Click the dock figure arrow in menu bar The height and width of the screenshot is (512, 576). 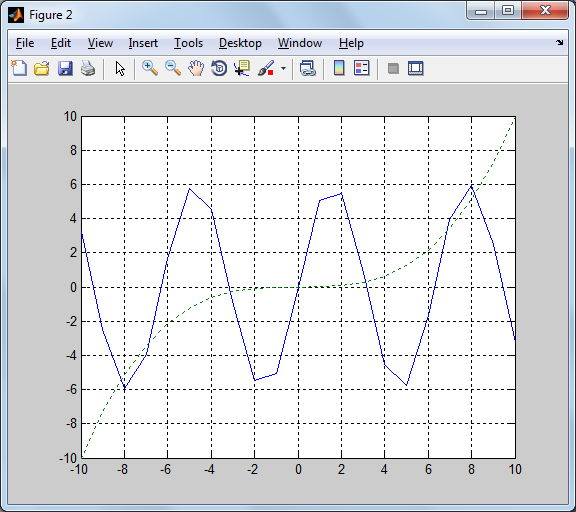coord(559,43)
